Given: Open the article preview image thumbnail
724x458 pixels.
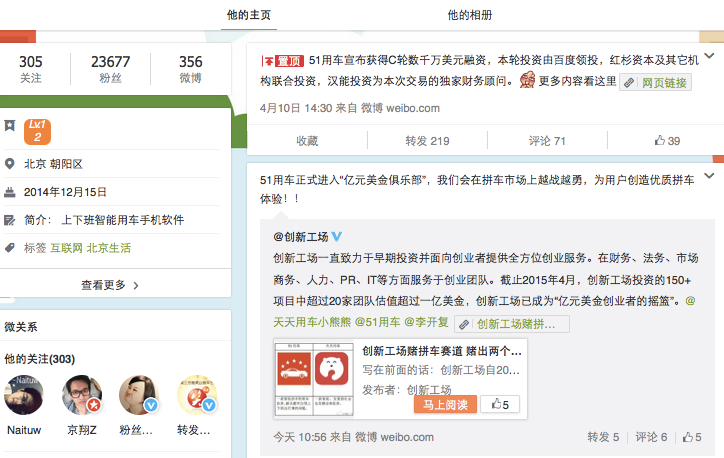Looking at the screenshot, I should [x=314, y=379].
